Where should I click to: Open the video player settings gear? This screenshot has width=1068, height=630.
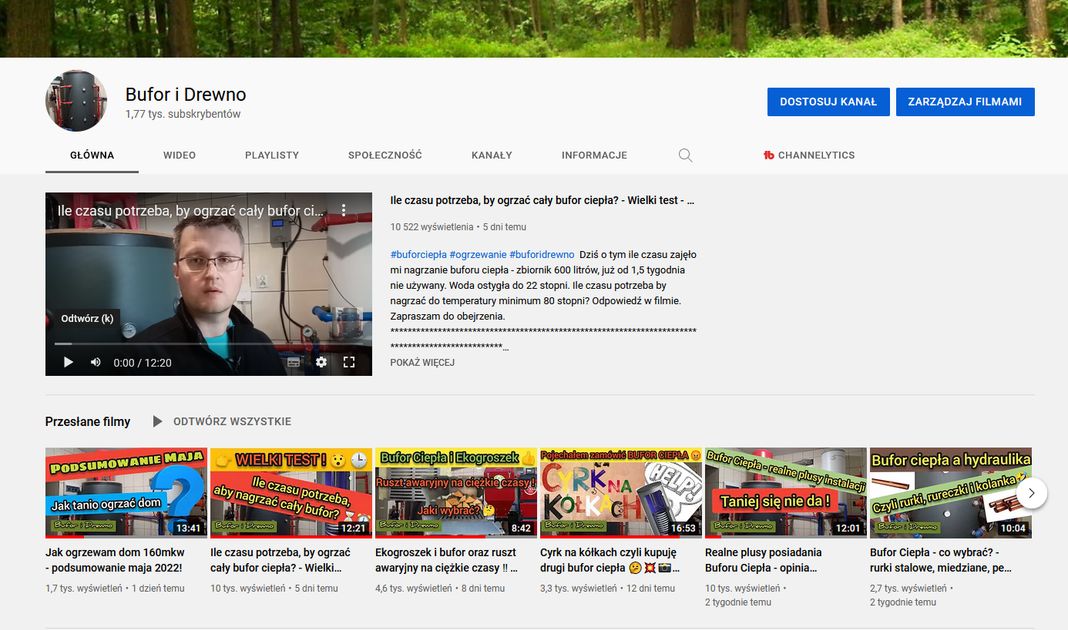click(321, 362)
